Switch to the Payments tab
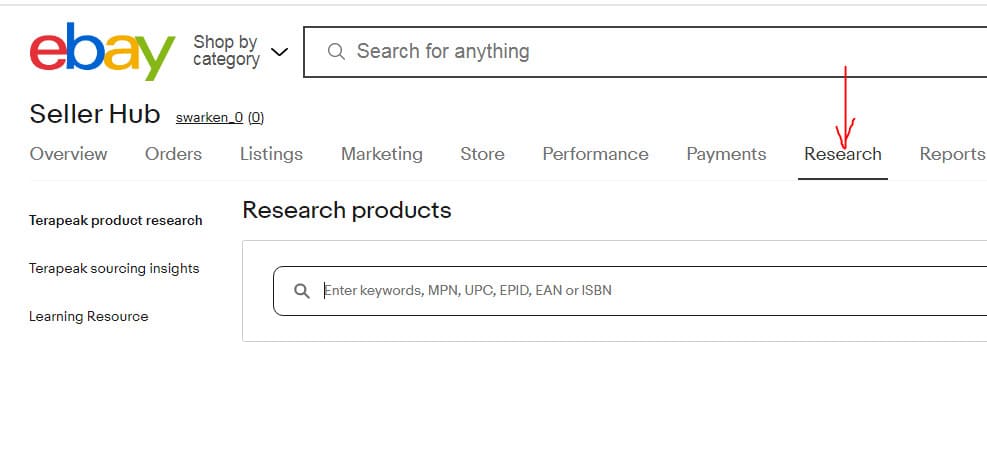Viewport: 987px width, 463px height. (726, 154)
